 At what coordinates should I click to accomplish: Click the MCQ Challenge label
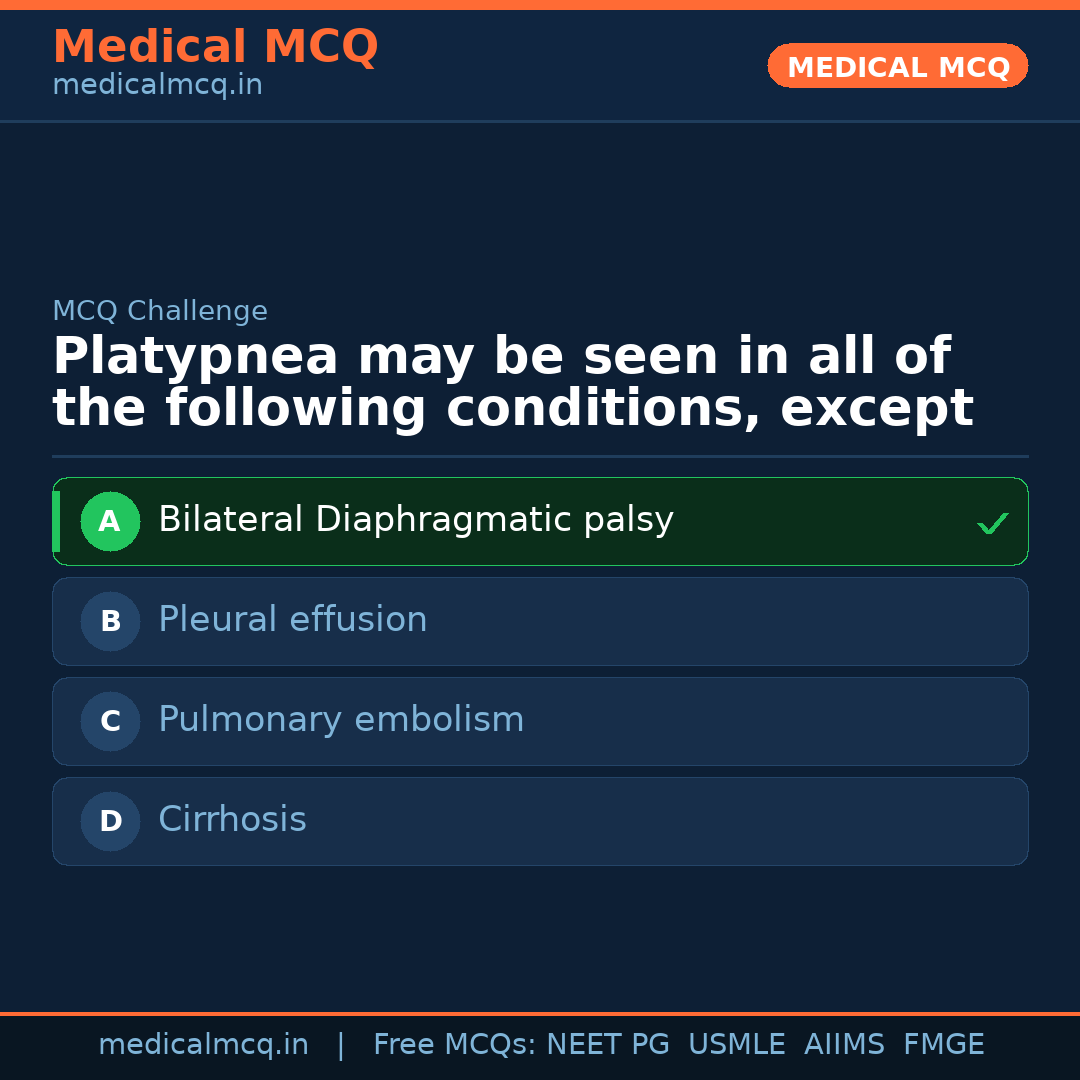point(160,311)
